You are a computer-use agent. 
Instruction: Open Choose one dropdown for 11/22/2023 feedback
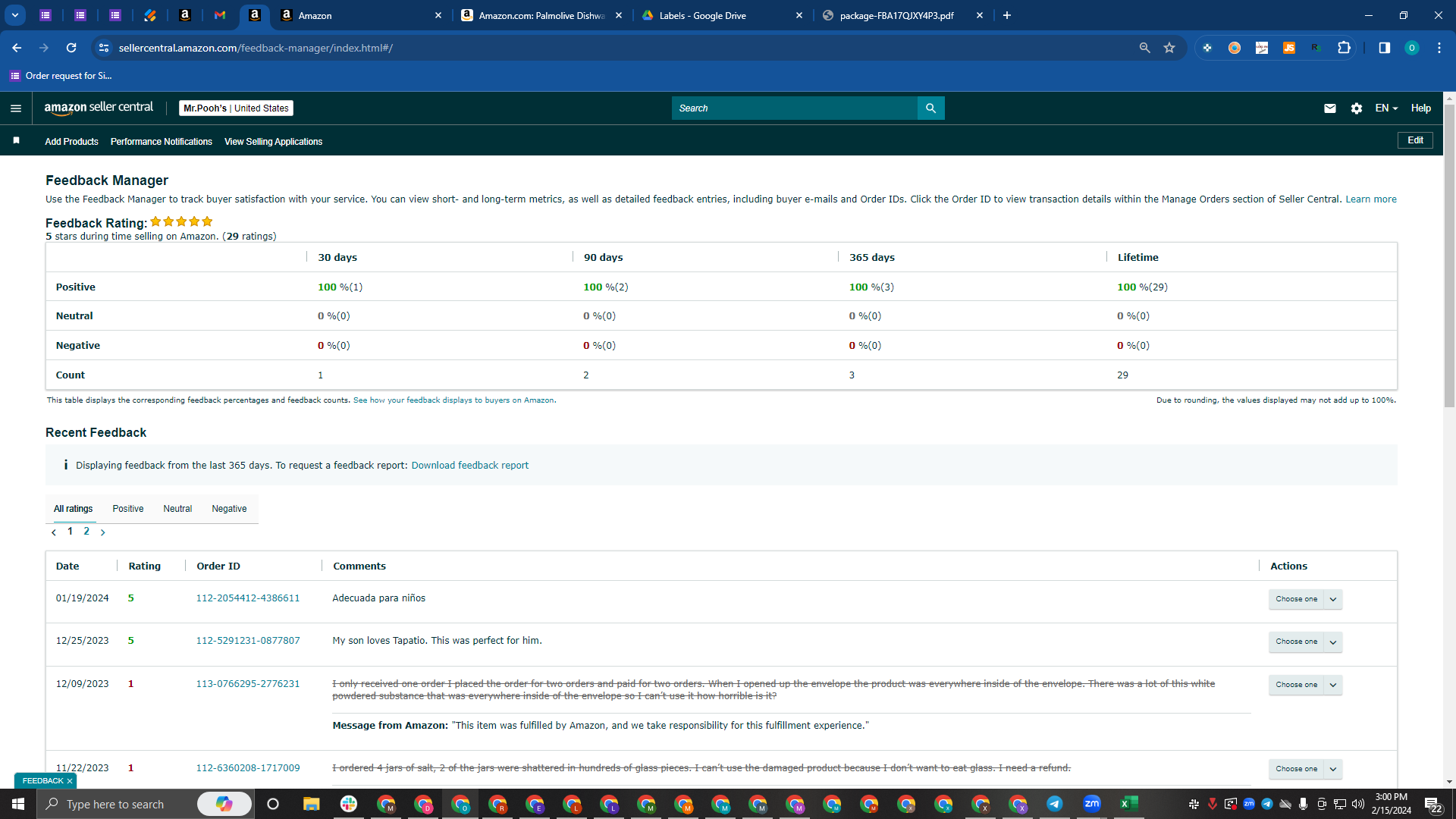(x=1305, y=769)
